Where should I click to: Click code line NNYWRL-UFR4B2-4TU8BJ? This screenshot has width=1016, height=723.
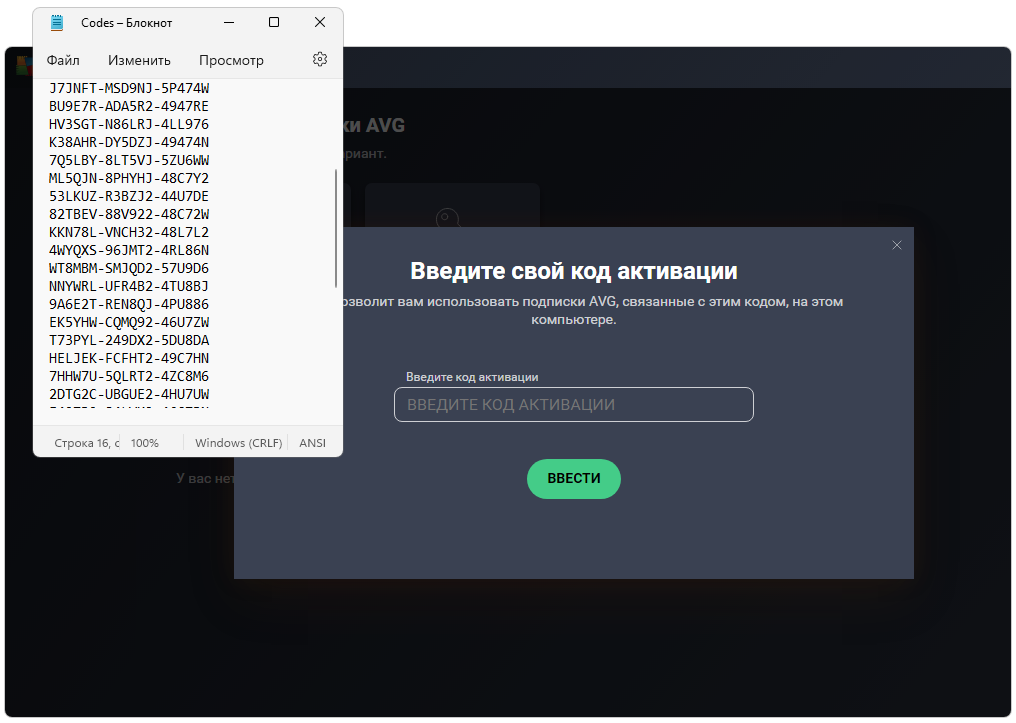coord(129,286)
